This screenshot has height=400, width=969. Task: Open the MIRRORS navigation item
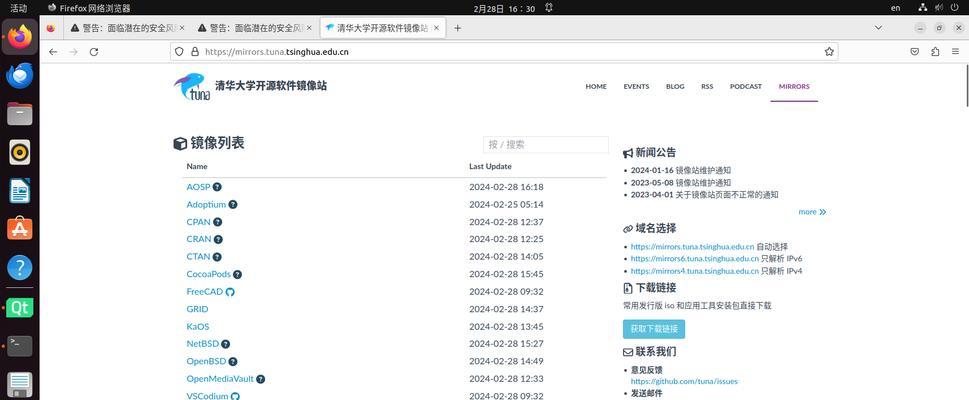click(793, 87)
